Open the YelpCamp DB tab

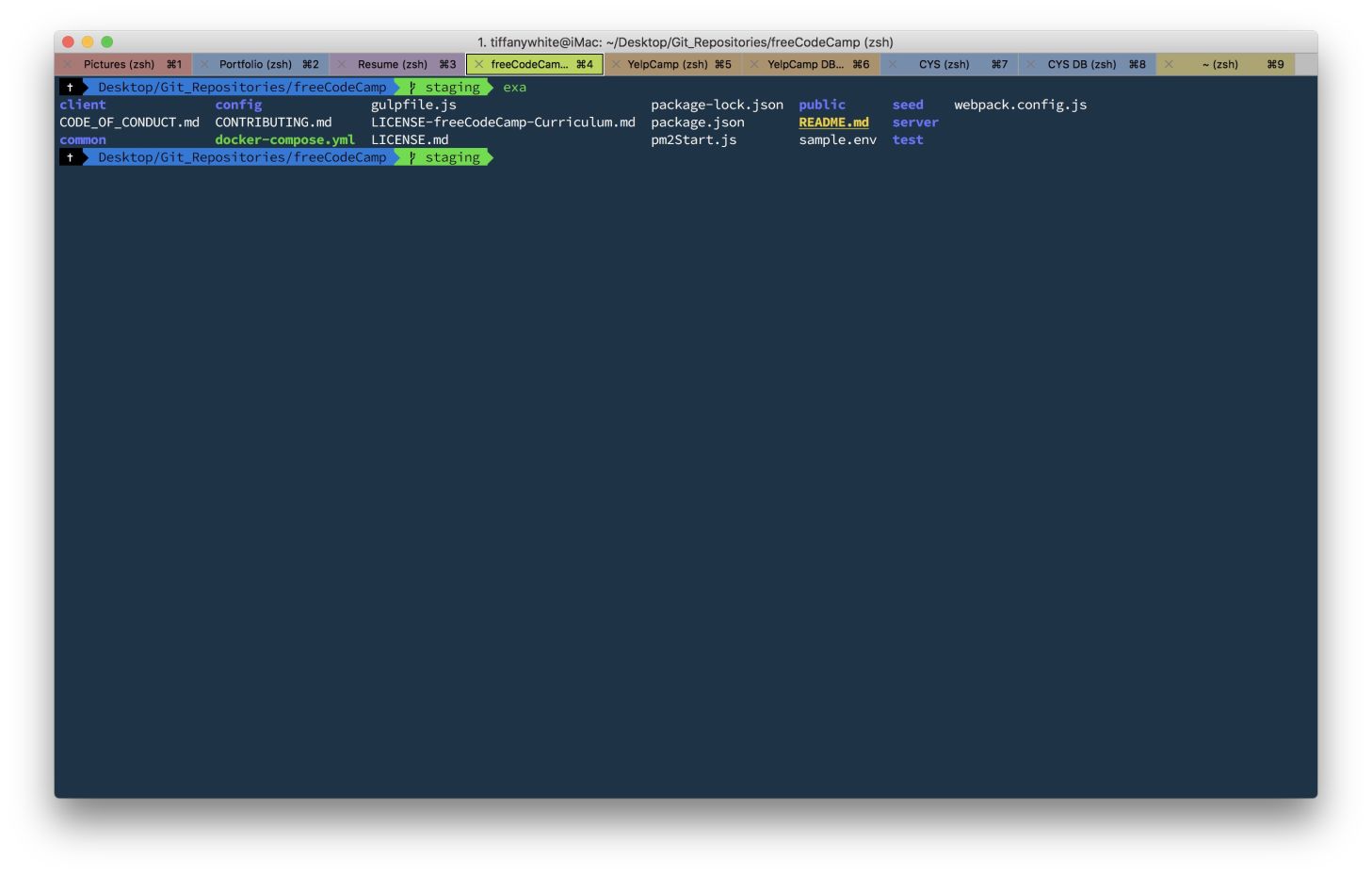coord(811,64)
